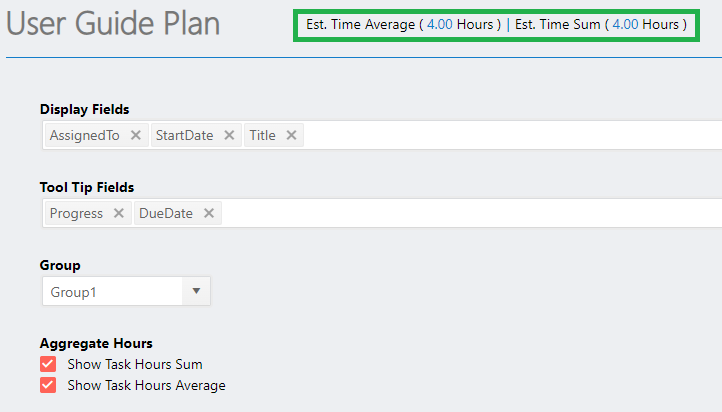Click the Est. Time Average value
This screenshot has height=412, width=722.
pyautogui.click(x=439, y=24)
